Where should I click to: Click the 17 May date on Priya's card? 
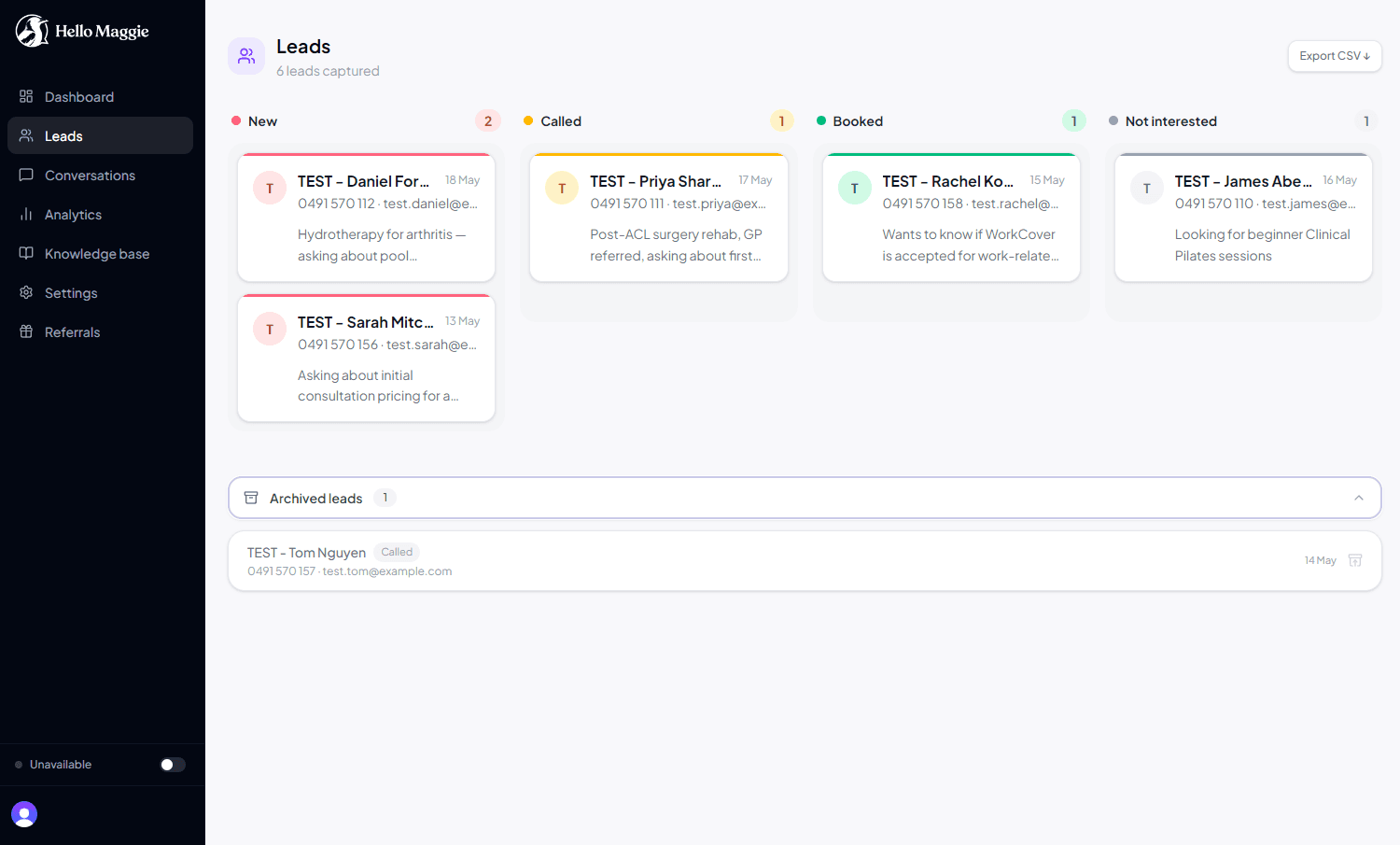tap(755, 180)
